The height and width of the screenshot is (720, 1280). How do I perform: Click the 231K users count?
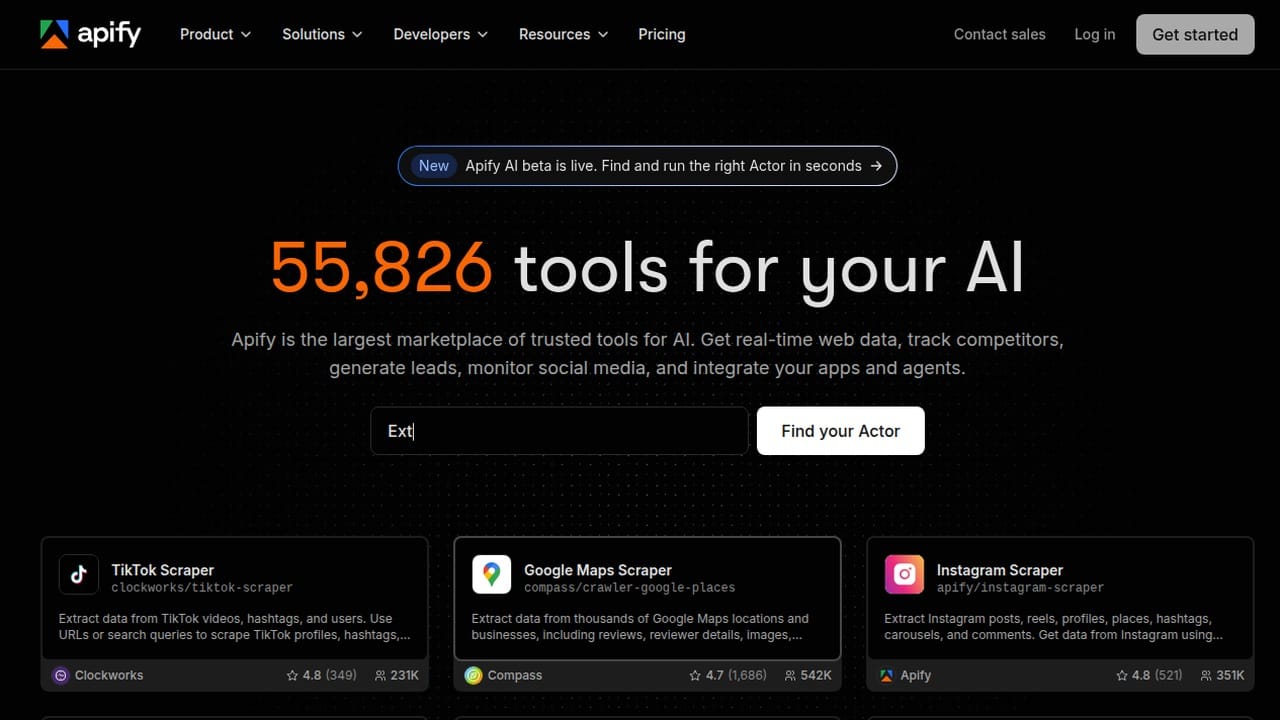pos(405,675)
